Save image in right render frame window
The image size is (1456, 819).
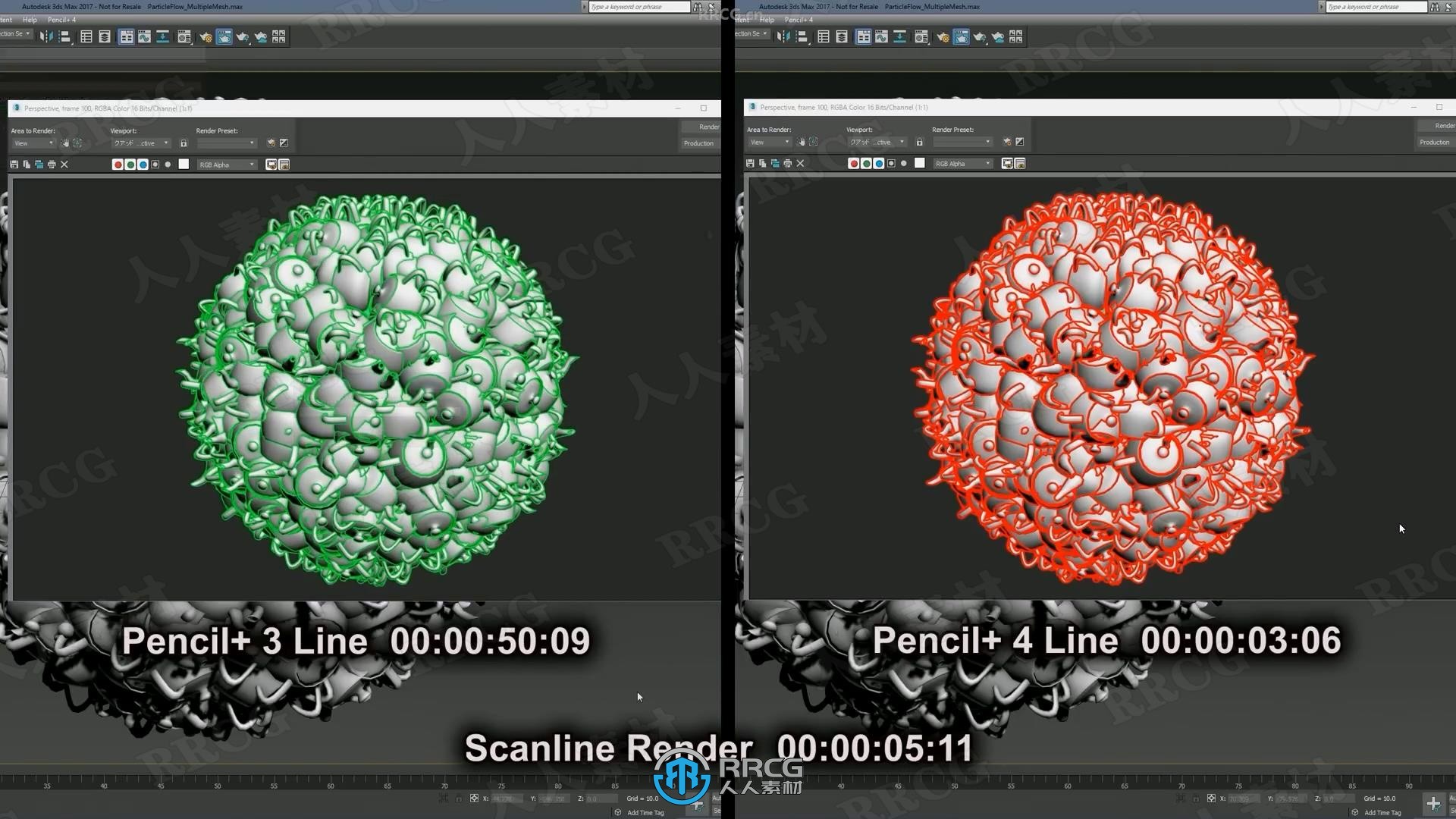tap(750, 163)
